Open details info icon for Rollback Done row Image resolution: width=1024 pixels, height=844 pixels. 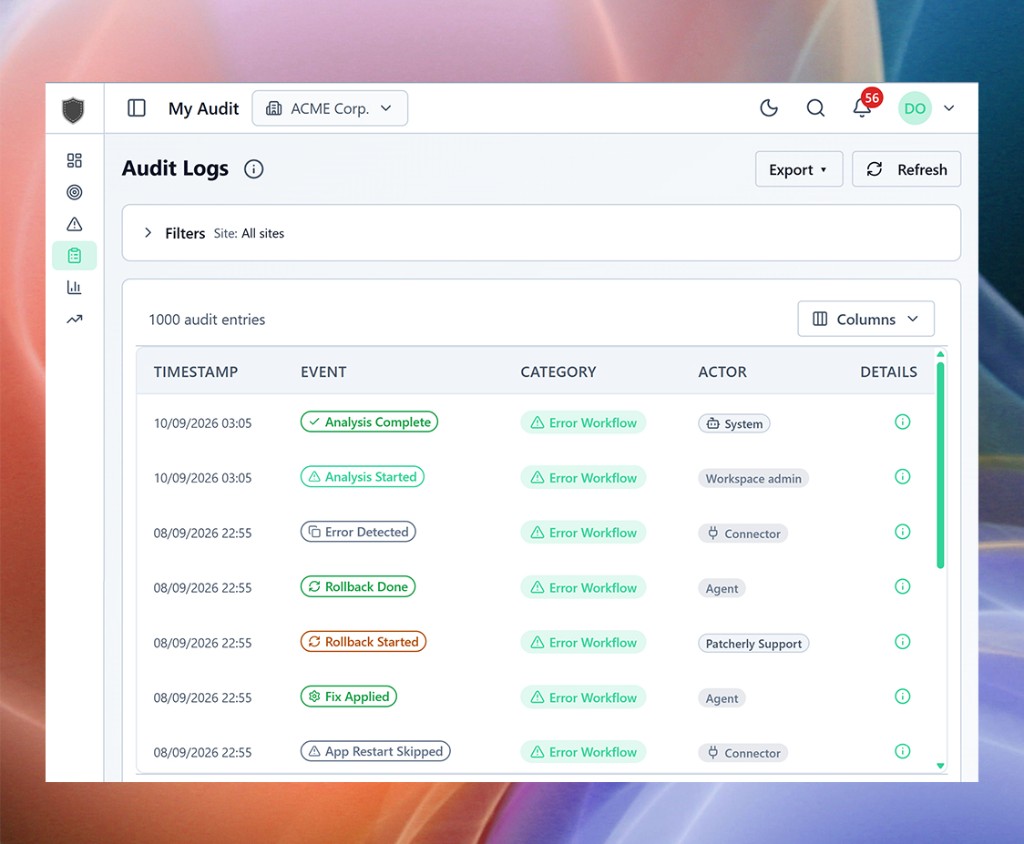(x=902, y=587)
